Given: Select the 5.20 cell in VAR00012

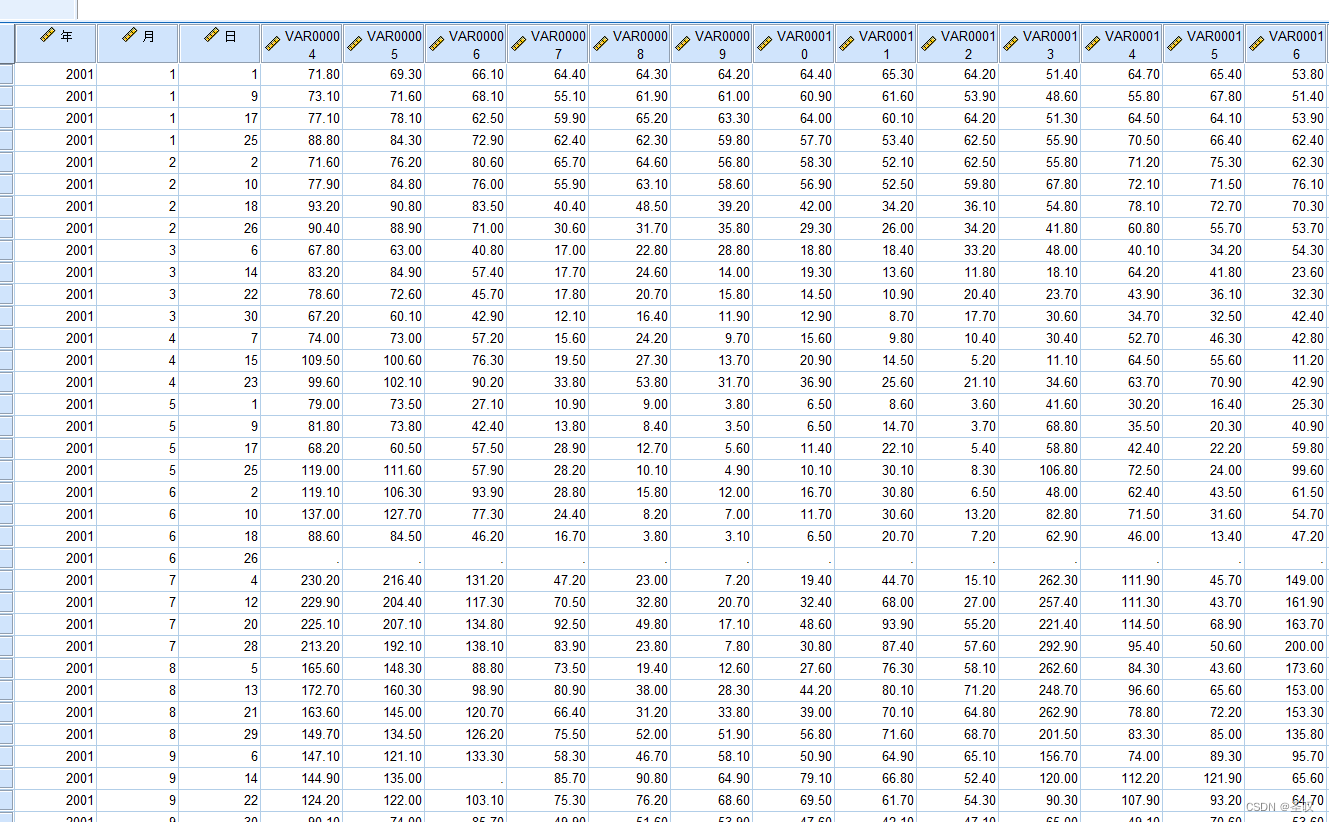Looking at the screenshot, I should point(958,360).
